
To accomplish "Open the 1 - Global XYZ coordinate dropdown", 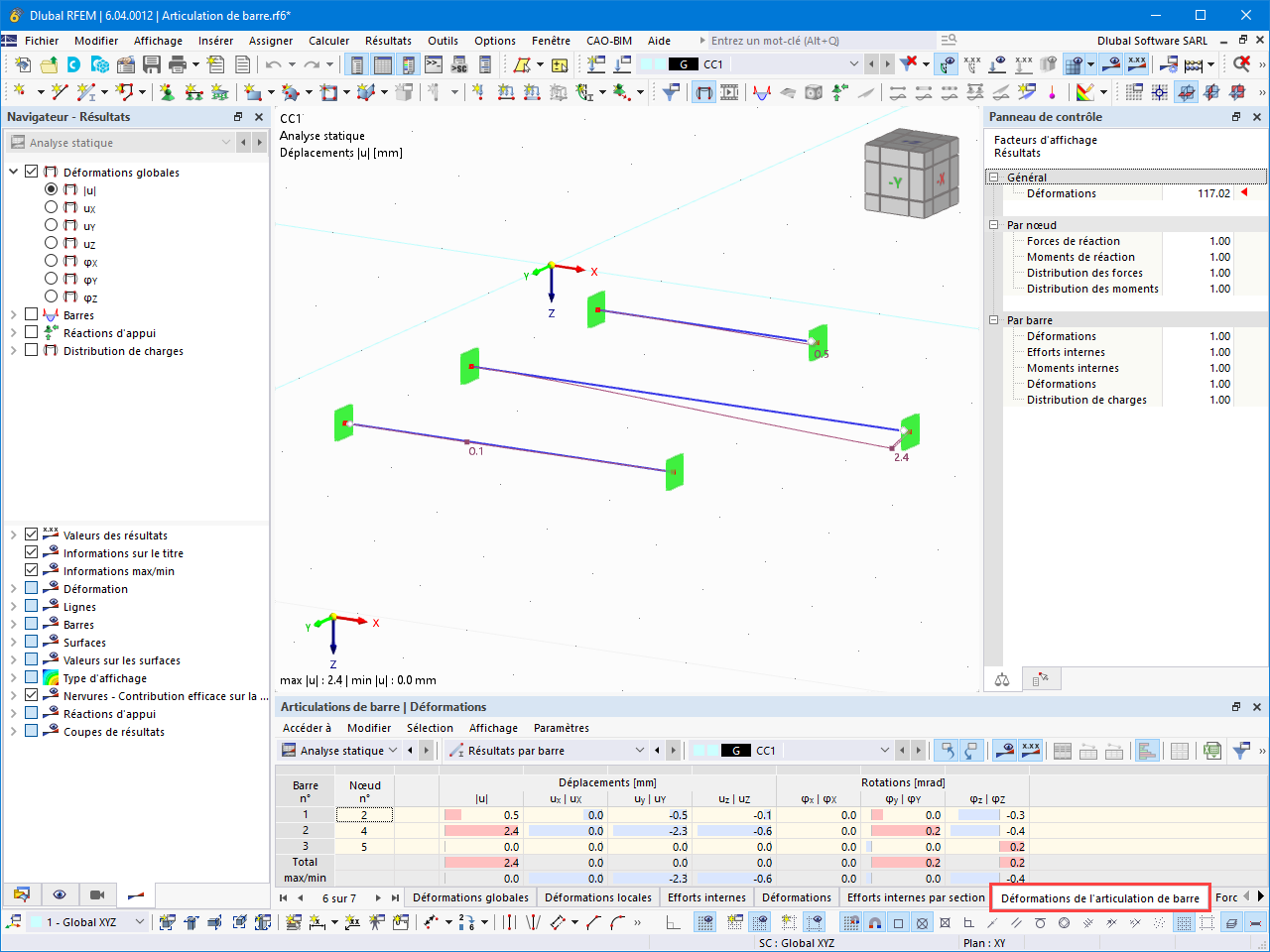I will pyautogui.click(x=139, y=922).
